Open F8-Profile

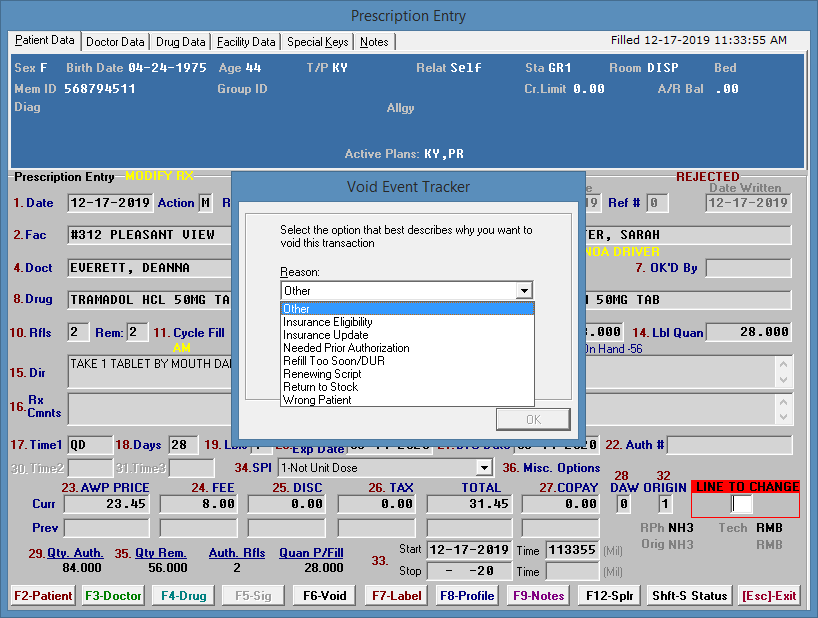coord(467,596)
